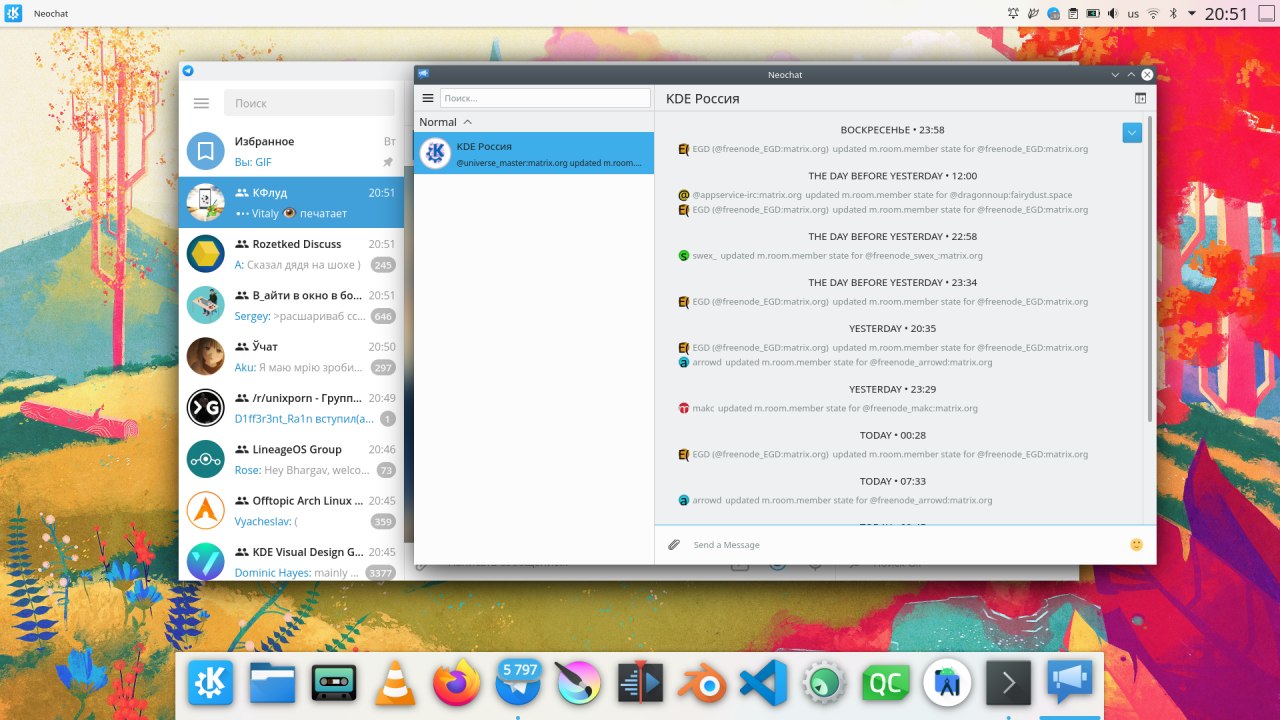Expand hidden system tray icons arrow
Viewport: 1280px width, 720px height.
[1192, 14]
